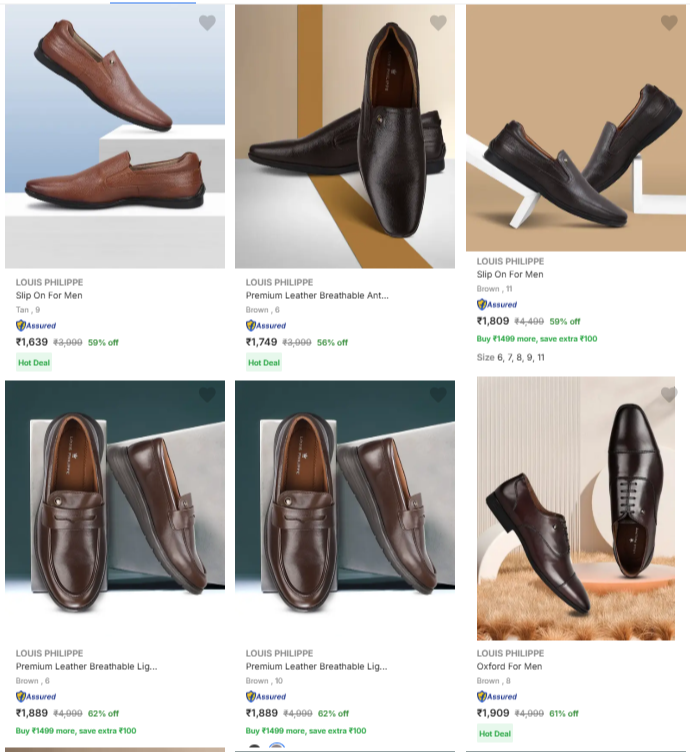Click Assured badge under Tan, 9 listing
This screenshot has width=690, height=753.
(37, 325)
